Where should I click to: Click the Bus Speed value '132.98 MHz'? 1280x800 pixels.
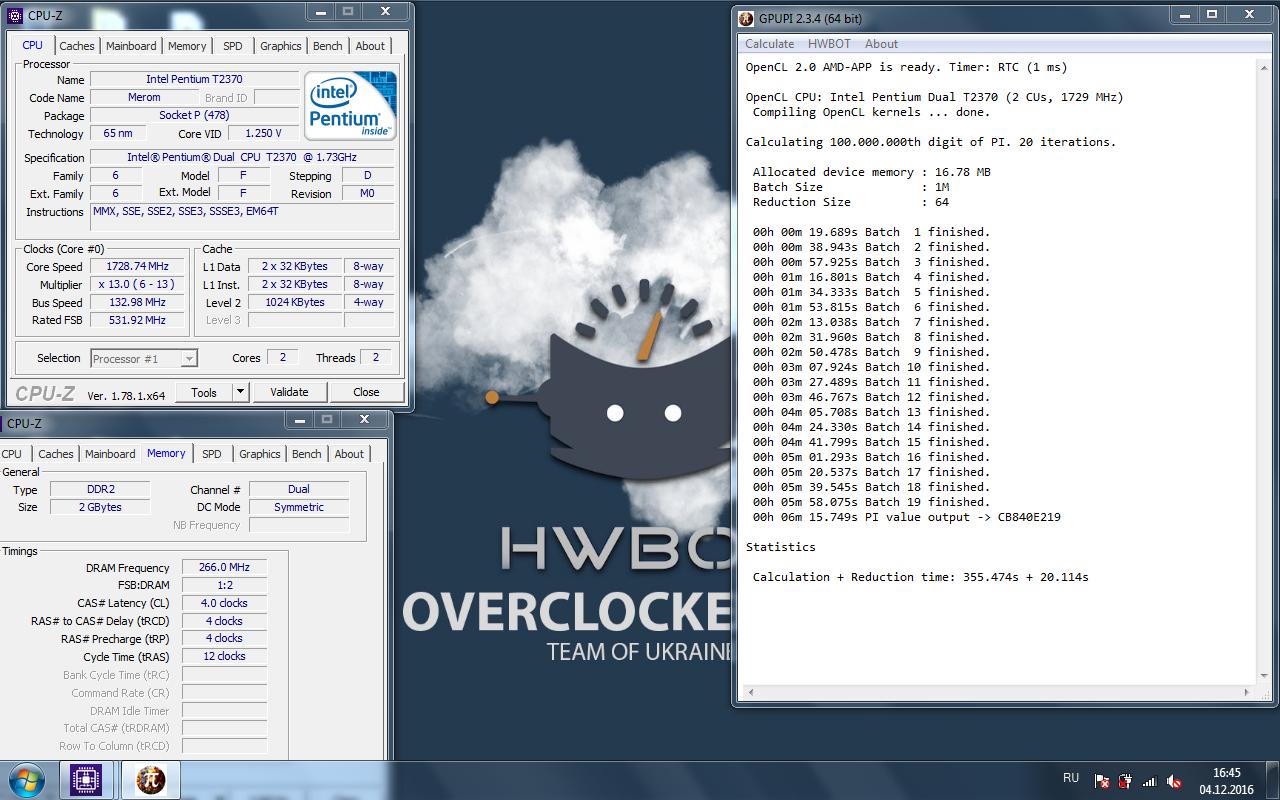[137, 302]
